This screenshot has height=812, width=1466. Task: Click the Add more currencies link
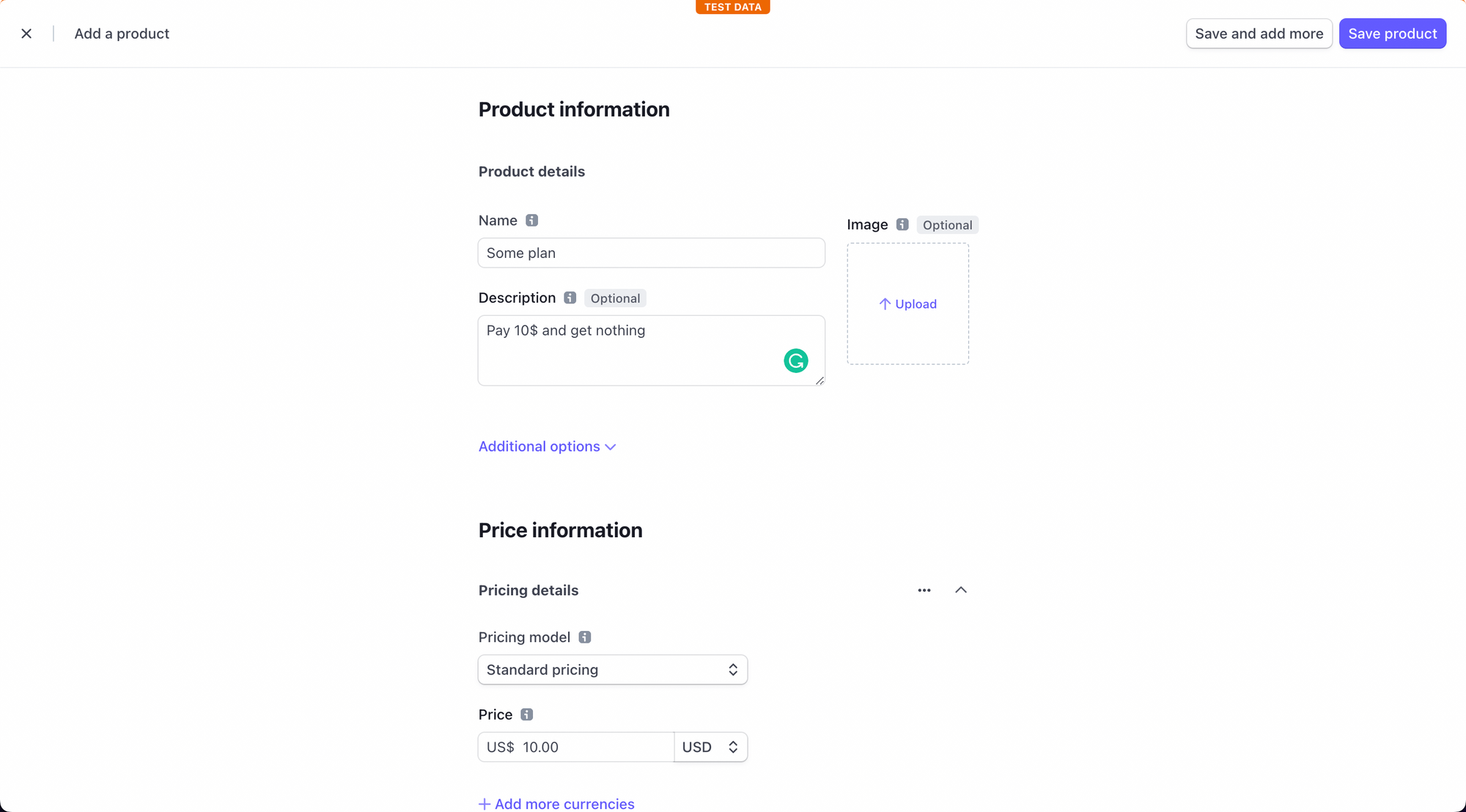tap(556, 803)
